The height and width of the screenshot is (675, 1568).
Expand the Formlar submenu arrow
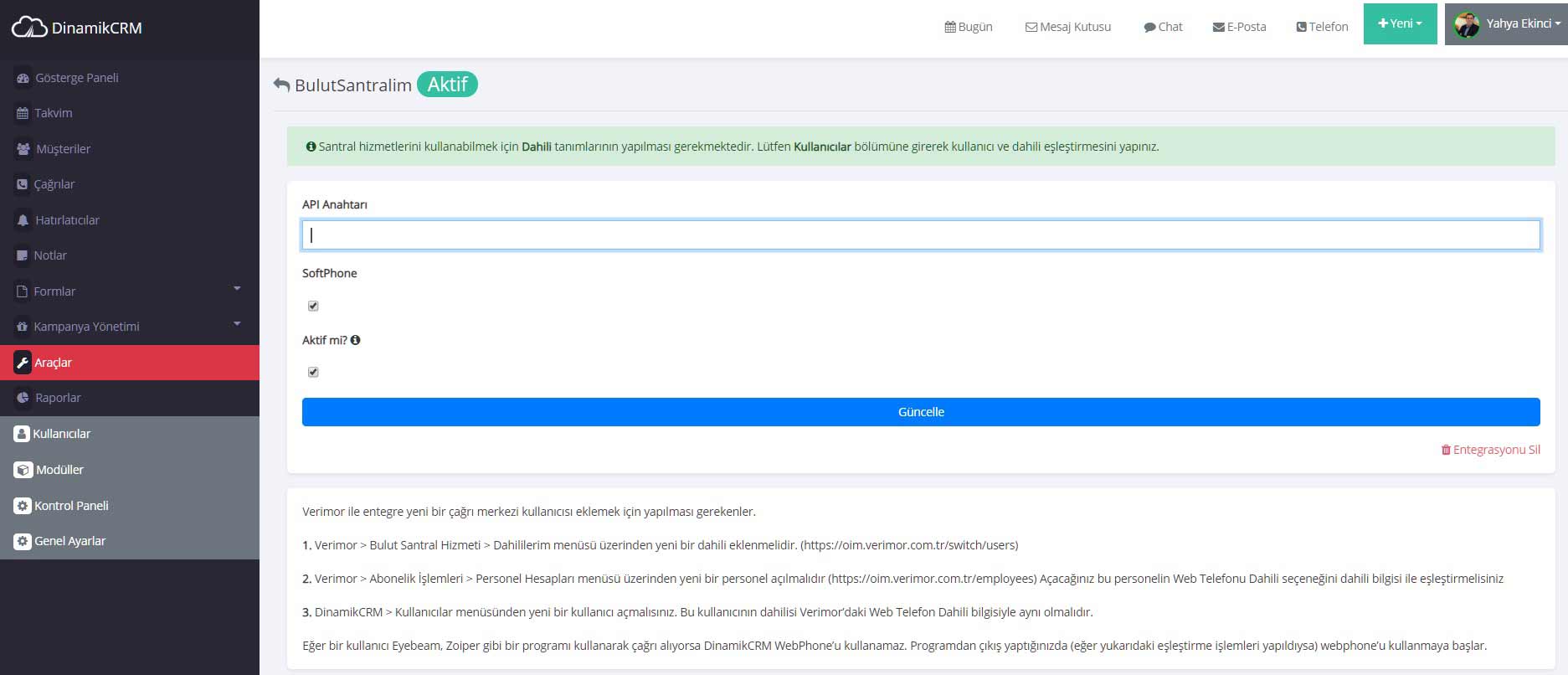[237, 288]
